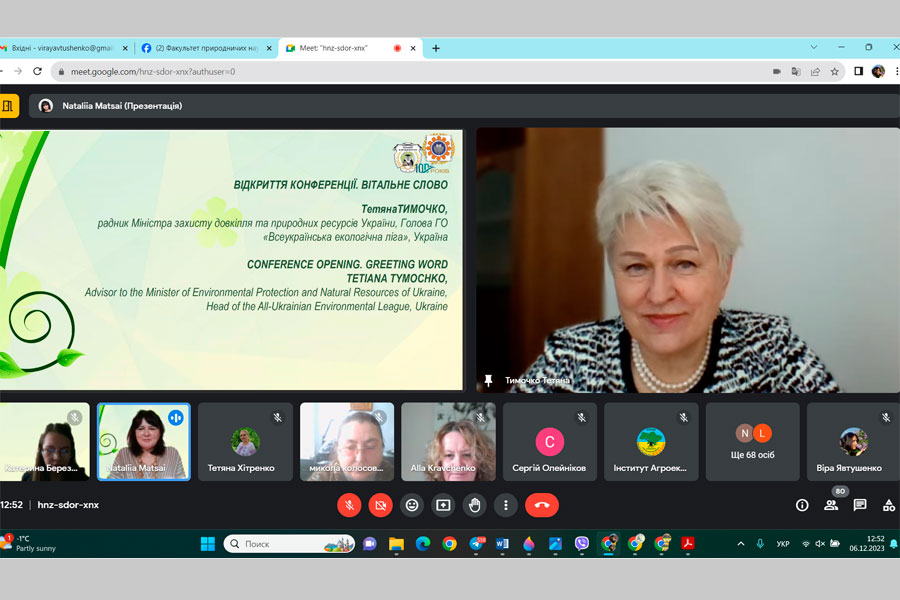Open the Chrome three-dot menu
The image size is (900, 600).
(896, 71)
